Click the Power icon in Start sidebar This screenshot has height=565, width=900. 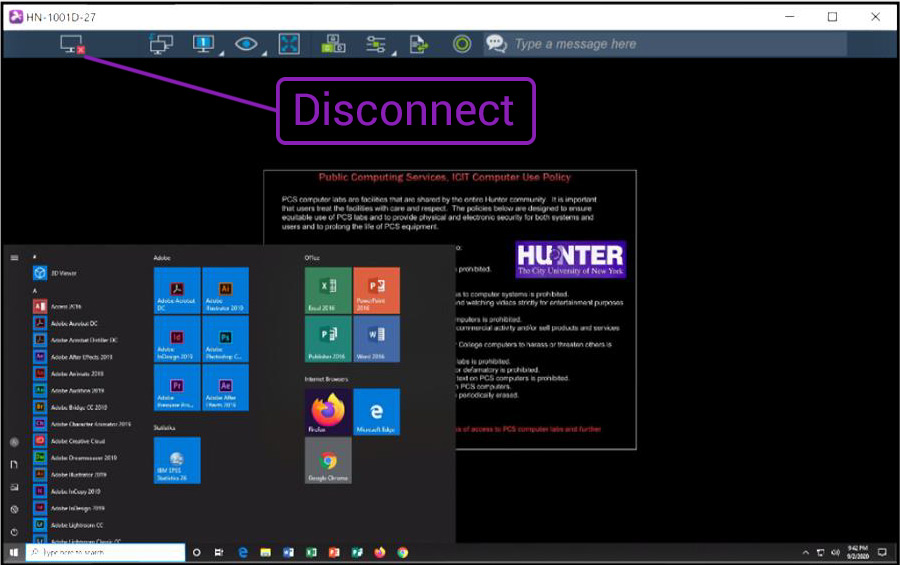[14, 532]
